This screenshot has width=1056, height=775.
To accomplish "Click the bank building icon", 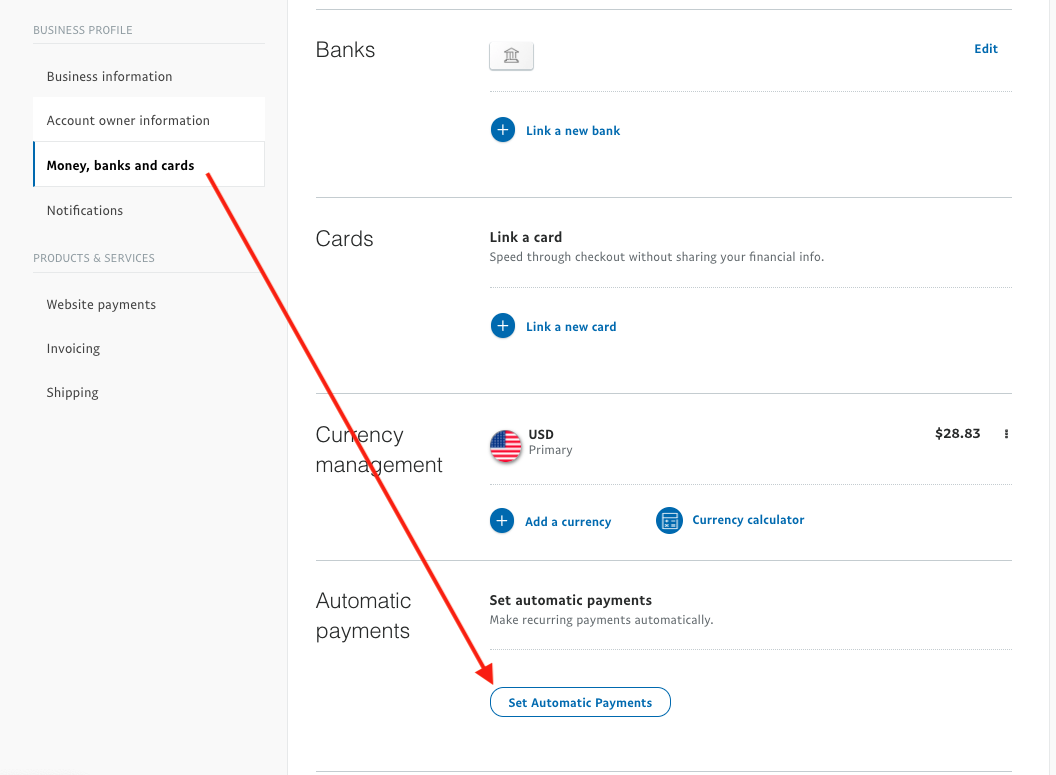I will [x=511, y=56].
